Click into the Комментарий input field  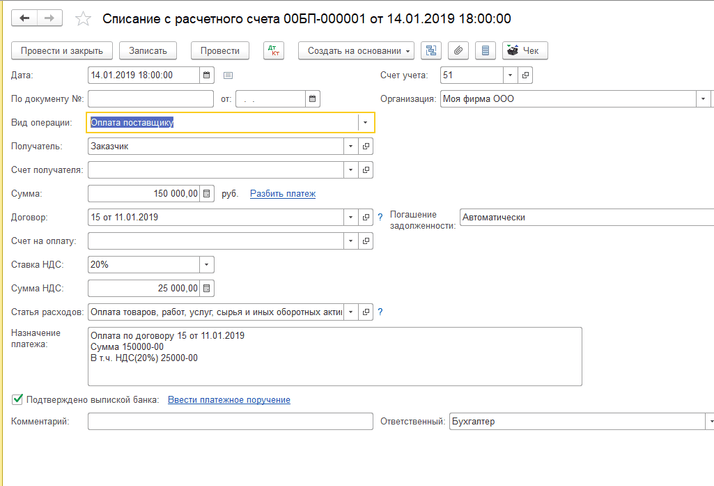(x=230, y=422)
